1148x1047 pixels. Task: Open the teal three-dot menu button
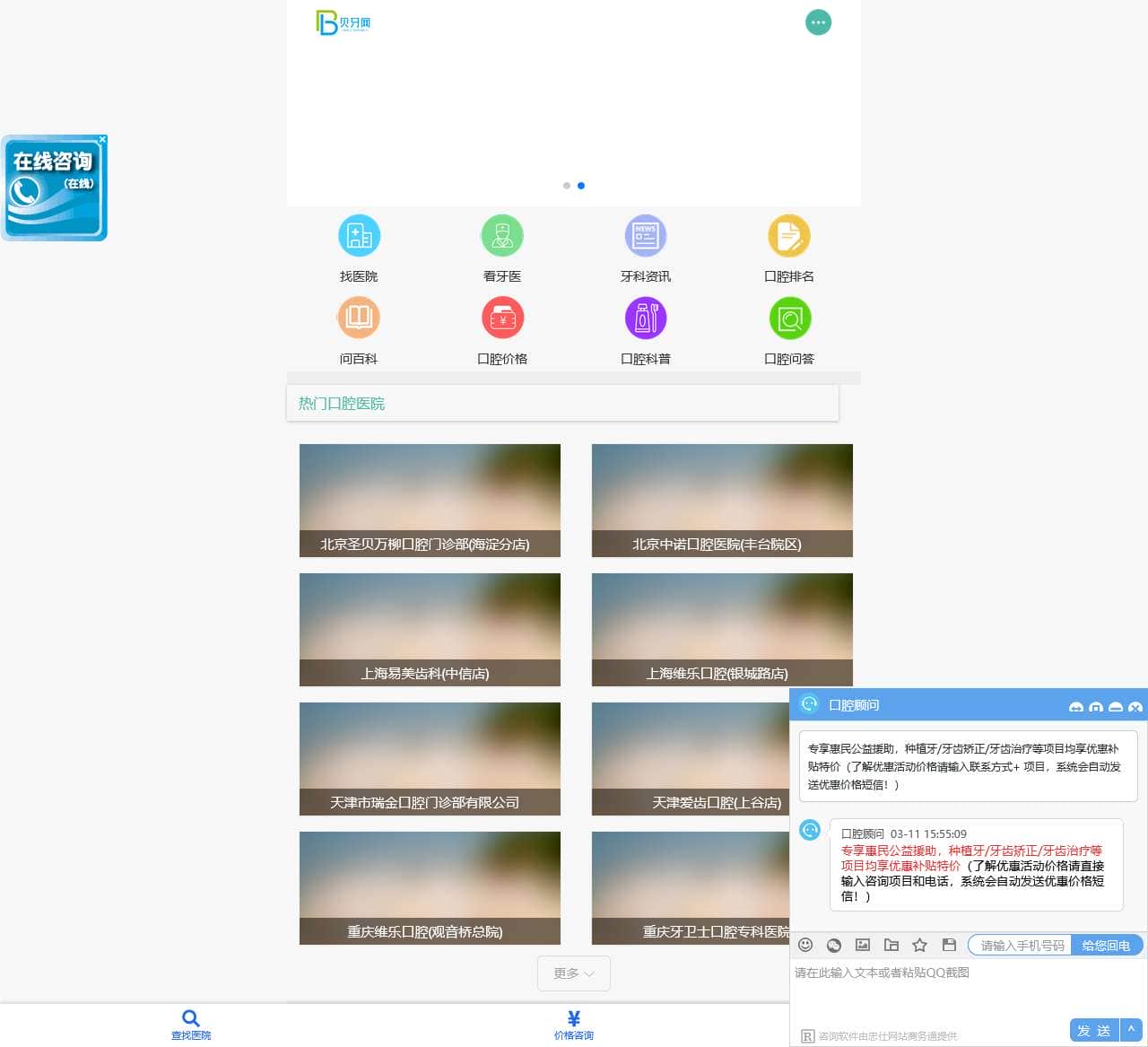(818, 22)
